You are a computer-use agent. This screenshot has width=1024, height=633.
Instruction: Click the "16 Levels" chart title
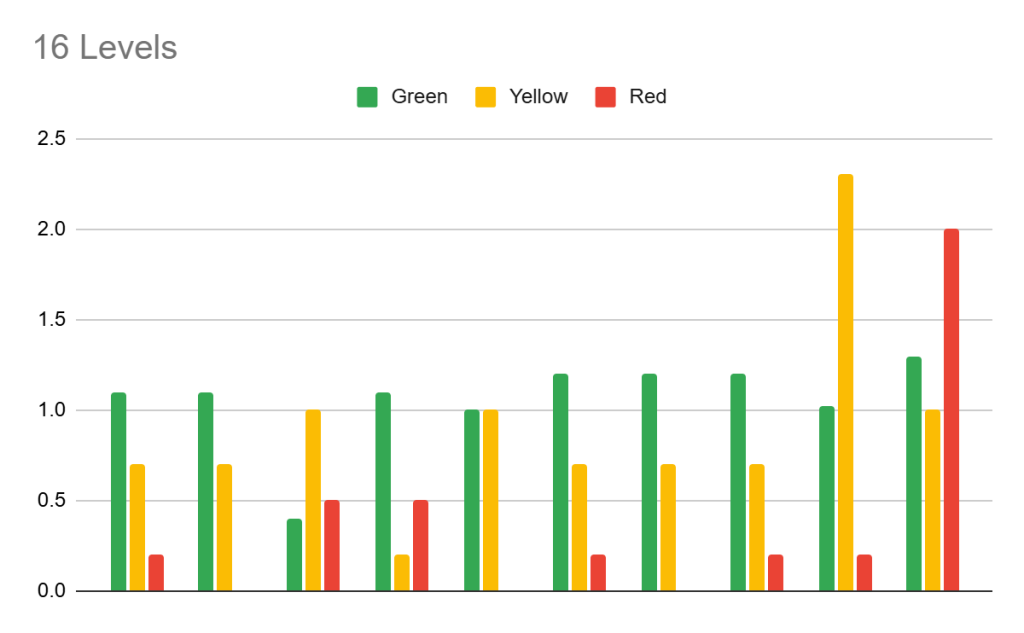coord(105,47)
